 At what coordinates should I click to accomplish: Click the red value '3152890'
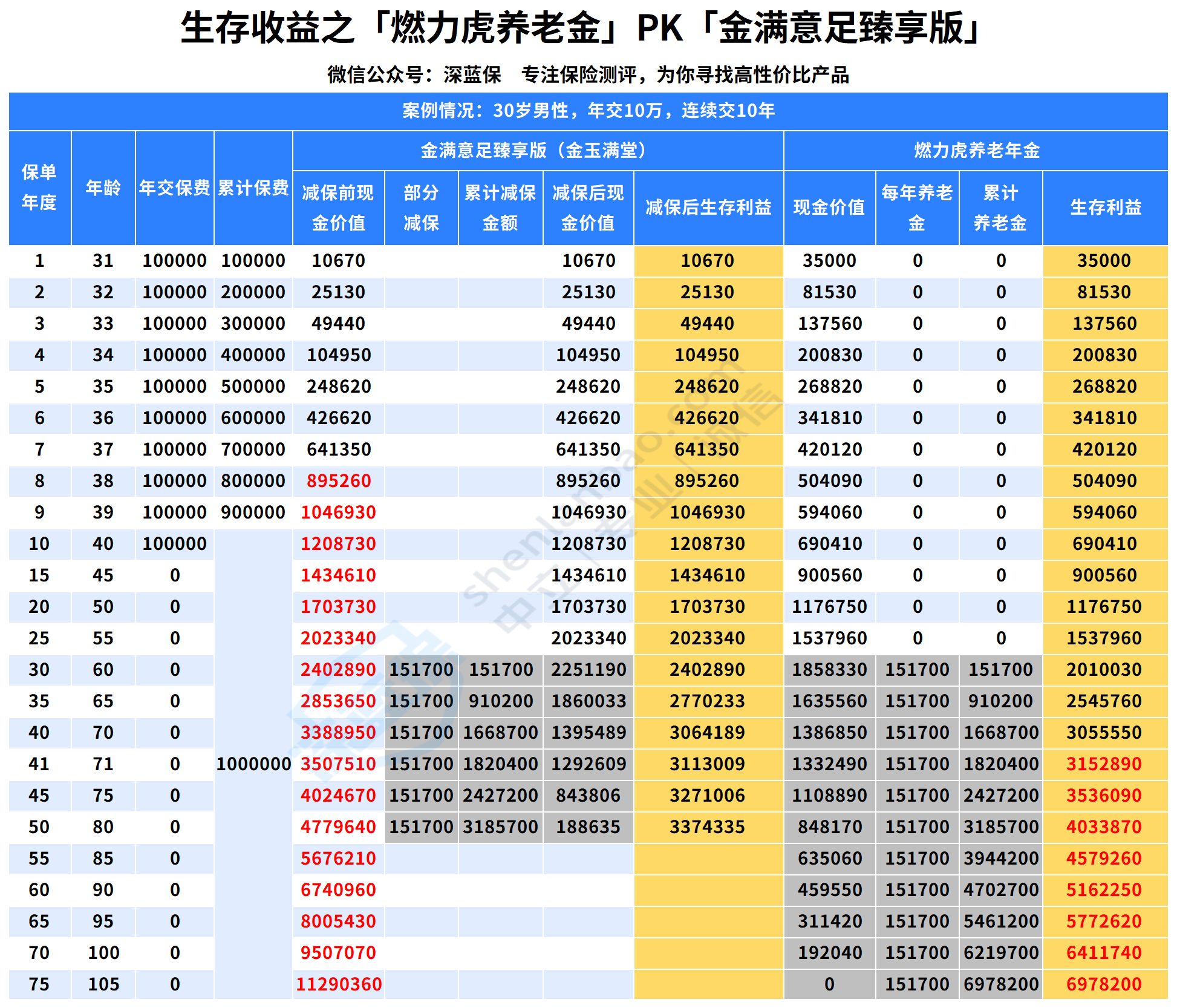click(x=1104, y=764)
